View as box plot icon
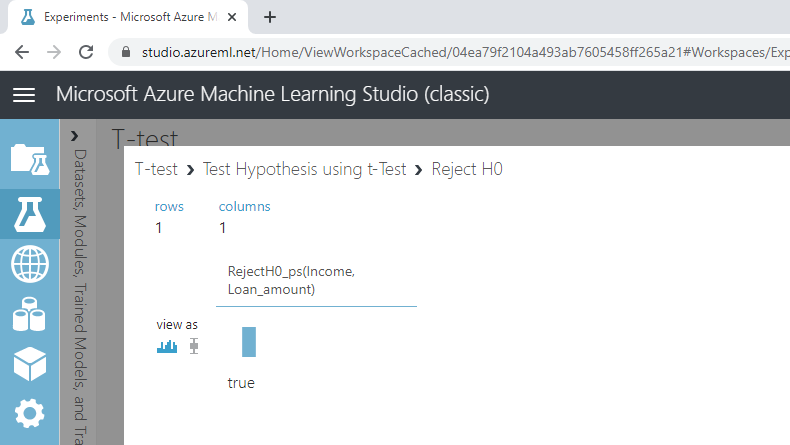The height and width of the screenshot is (445, 790). (194, 346)
